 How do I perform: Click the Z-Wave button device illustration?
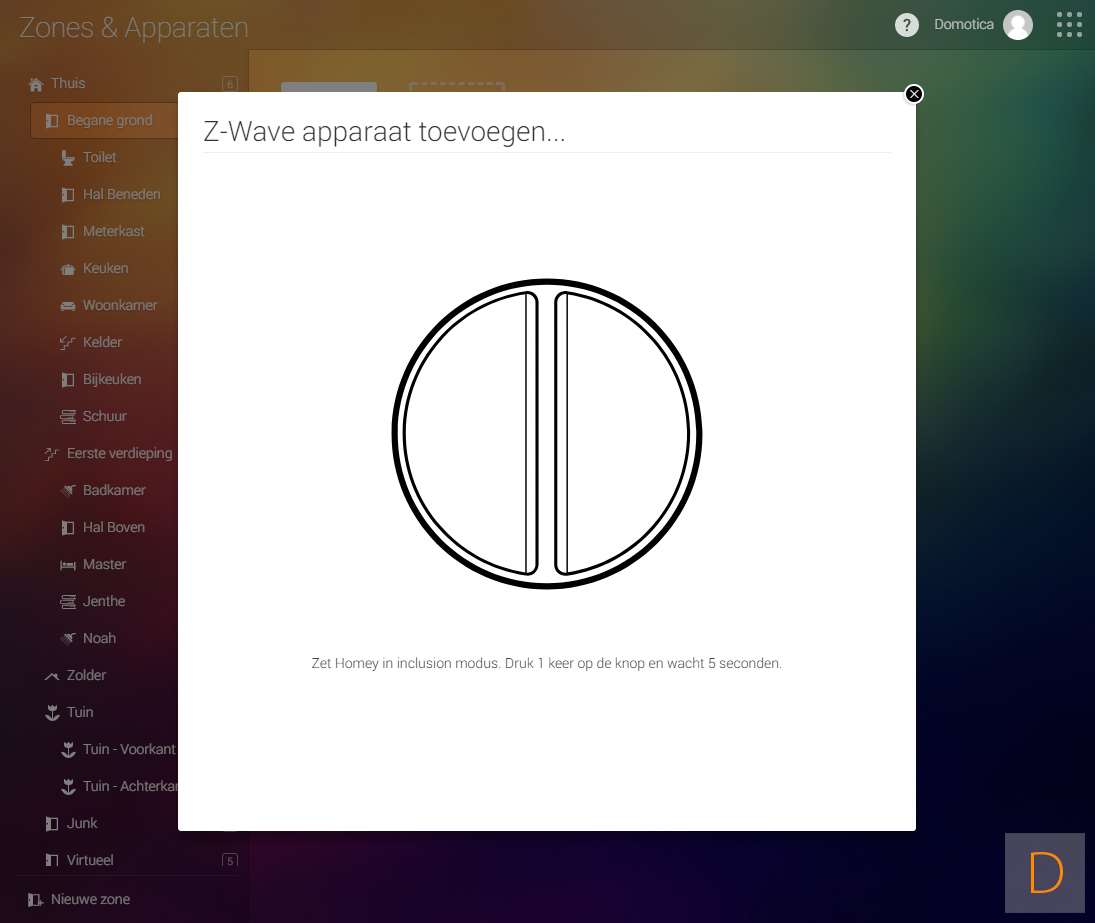(x=546, y=434)
